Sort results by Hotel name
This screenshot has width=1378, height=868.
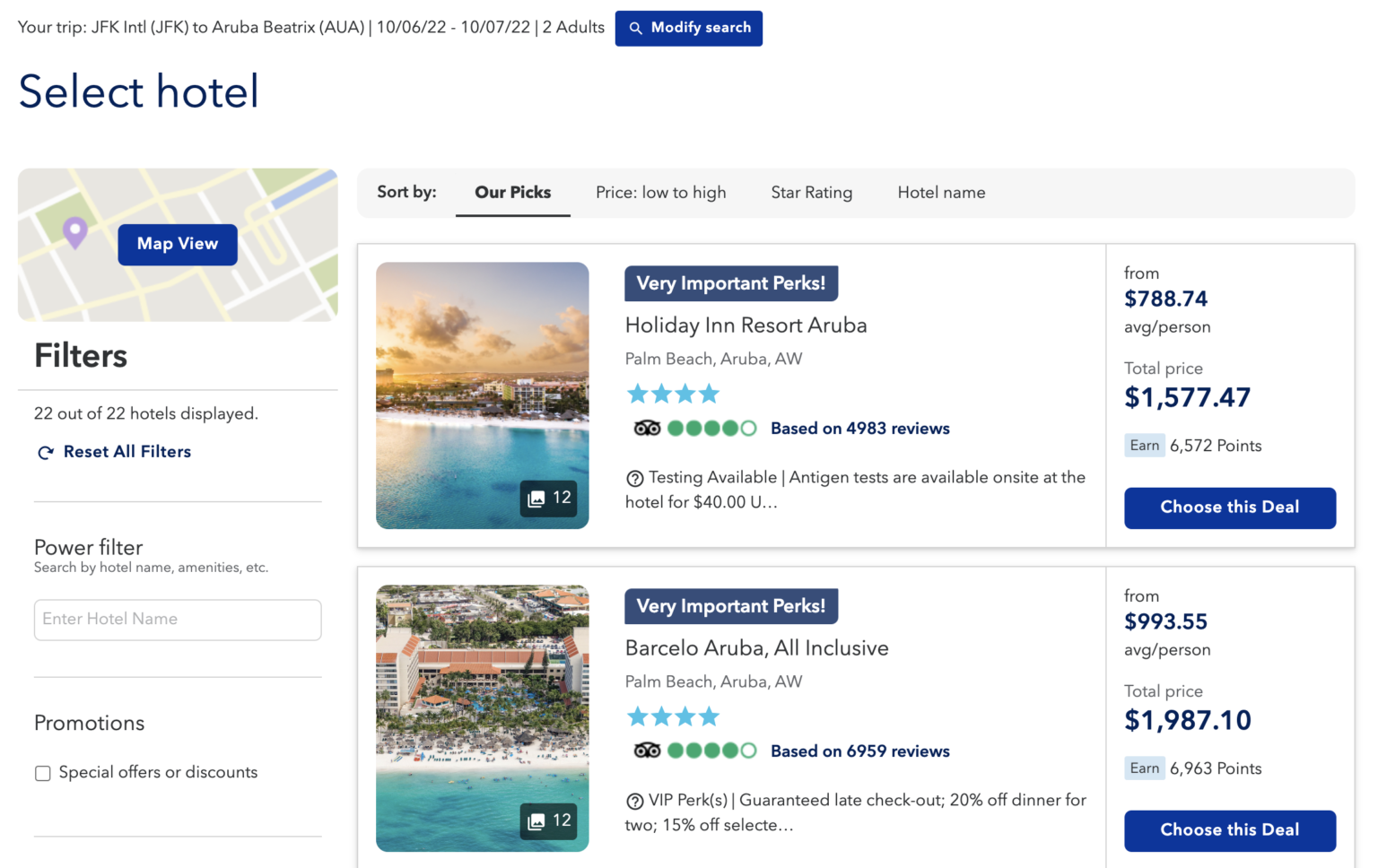(941, 192)
